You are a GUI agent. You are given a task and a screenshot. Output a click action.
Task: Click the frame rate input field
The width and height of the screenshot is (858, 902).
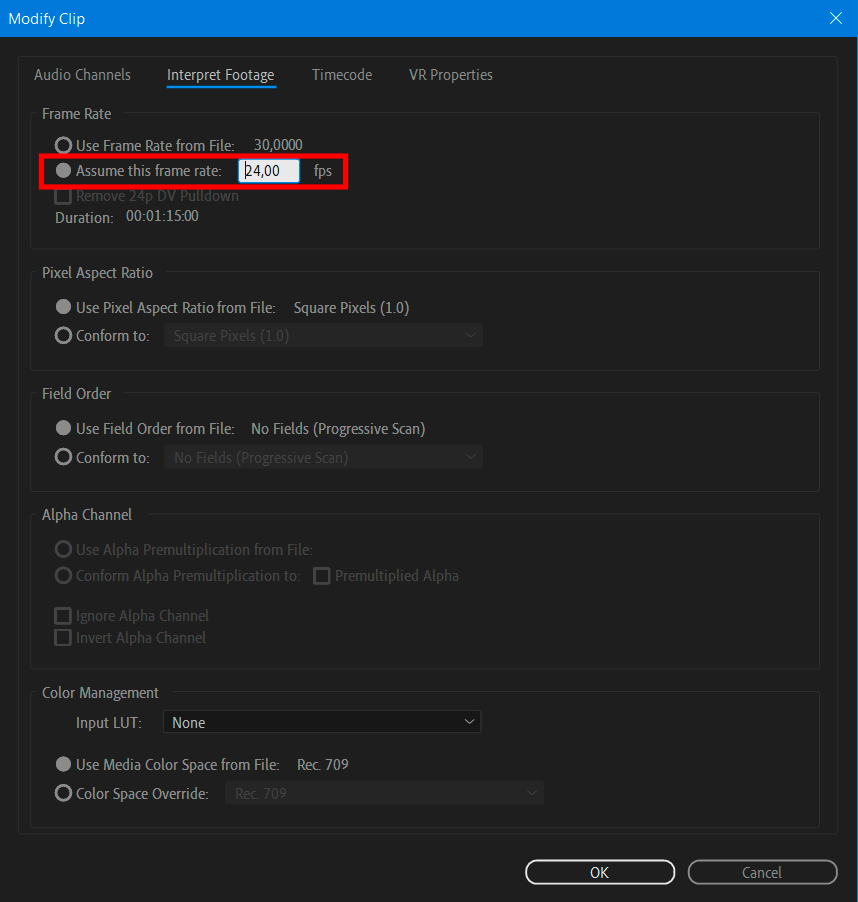(269, 171)
